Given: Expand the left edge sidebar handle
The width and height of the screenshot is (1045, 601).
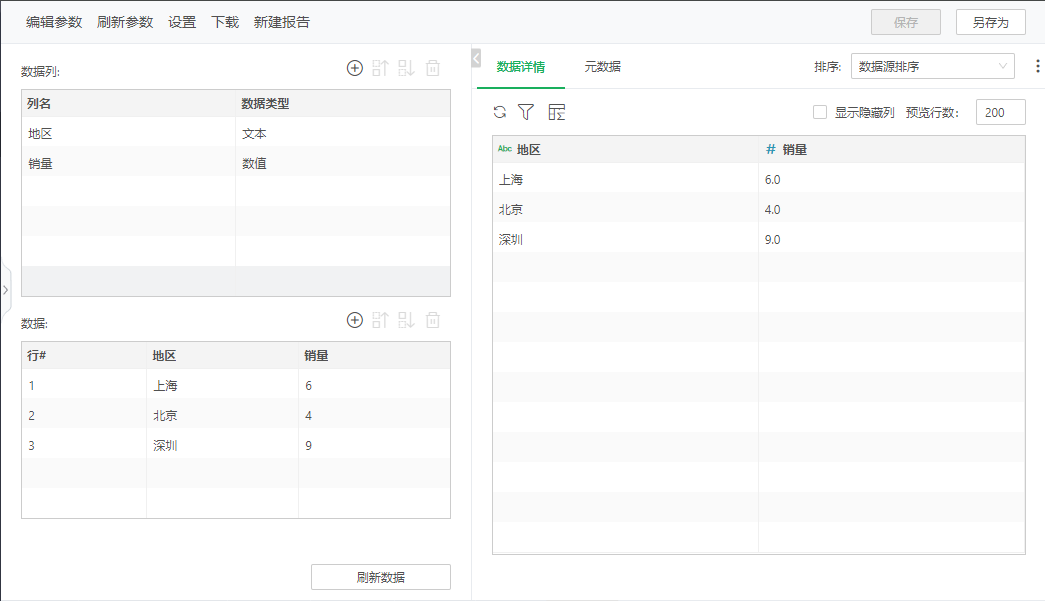Looking at the screenshot, I should tap(5, 289).
